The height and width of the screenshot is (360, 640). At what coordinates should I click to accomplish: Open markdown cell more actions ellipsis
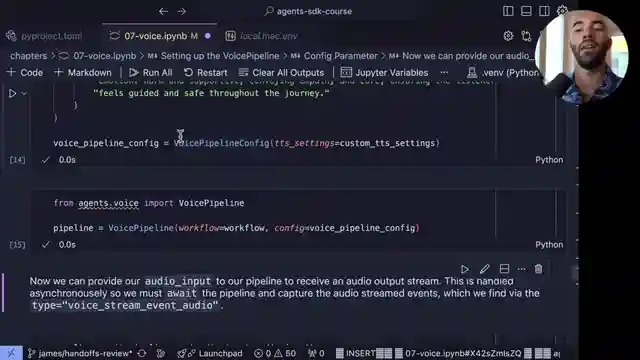[522, 269]
